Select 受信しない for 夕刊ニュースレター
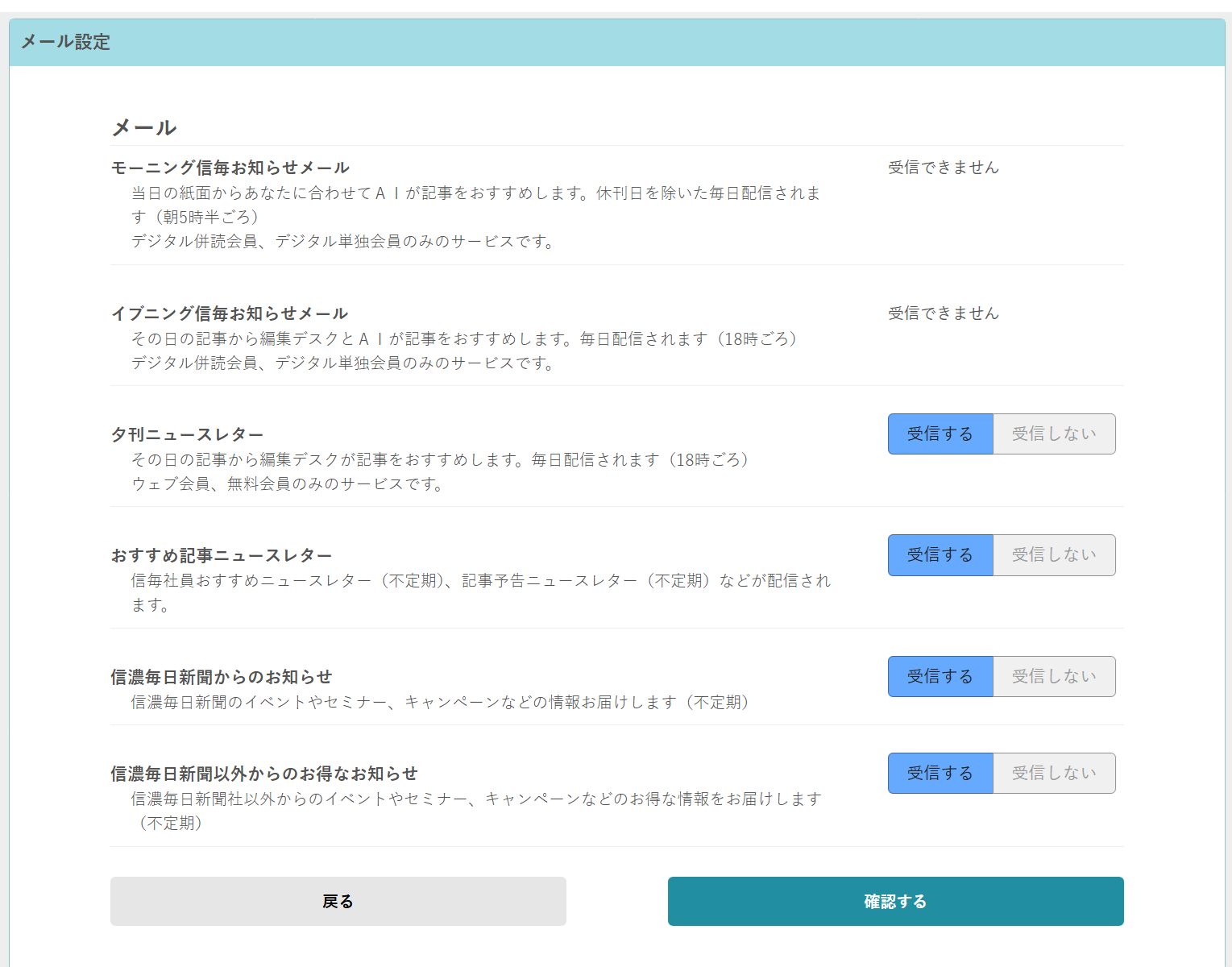 tap(1054, 434)
